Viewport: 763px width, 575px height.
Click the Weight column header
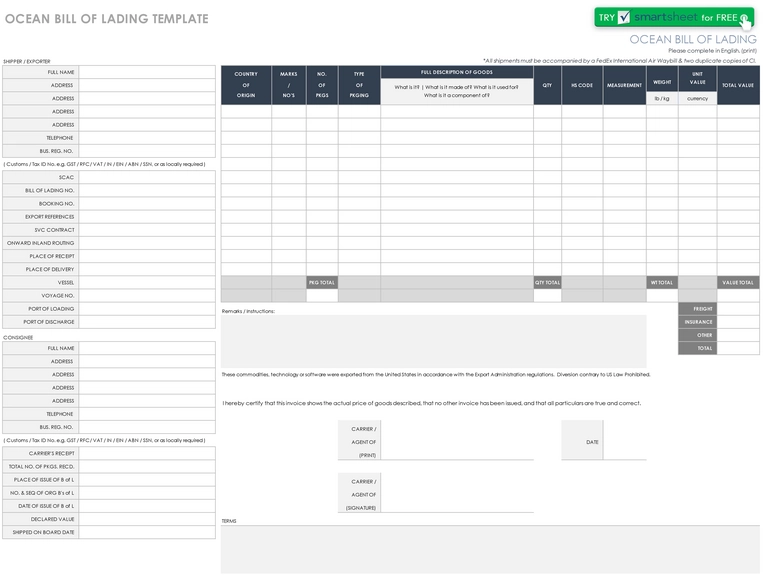point(662,79)
